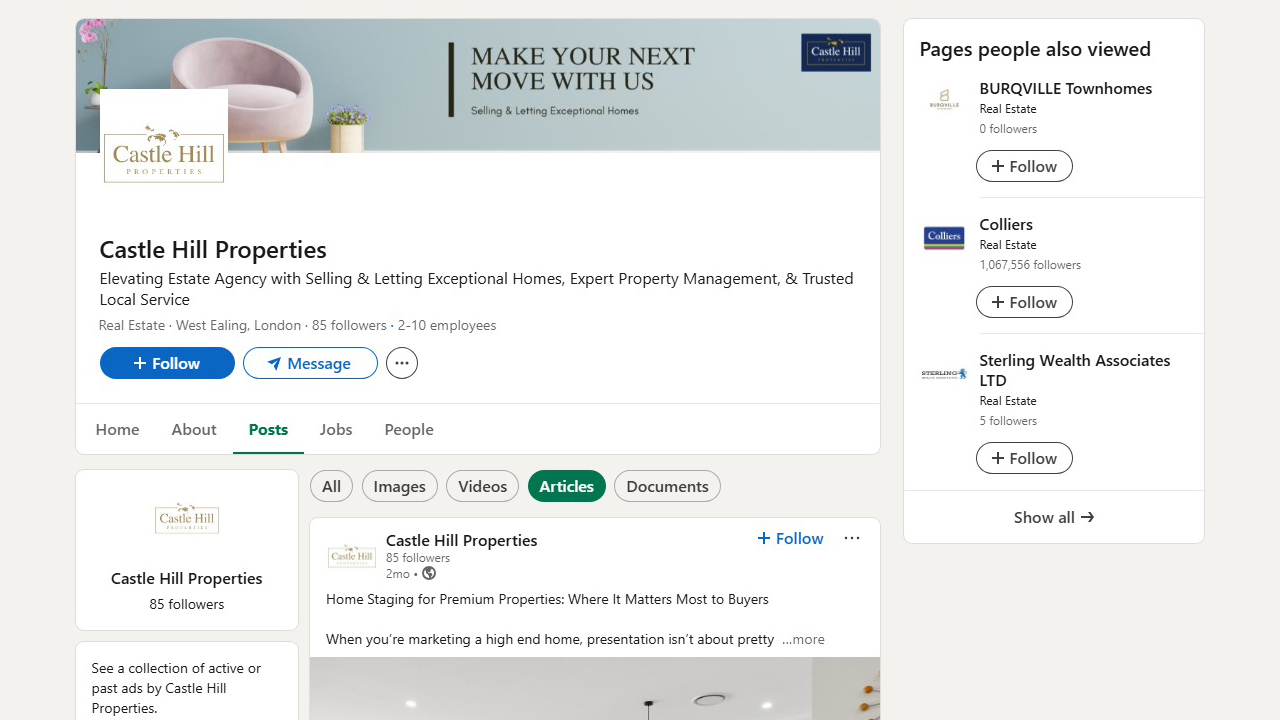Click Castle Hill Properties main page heading
The height and width of the screenshot is (720, 1280).
[213, 249]
